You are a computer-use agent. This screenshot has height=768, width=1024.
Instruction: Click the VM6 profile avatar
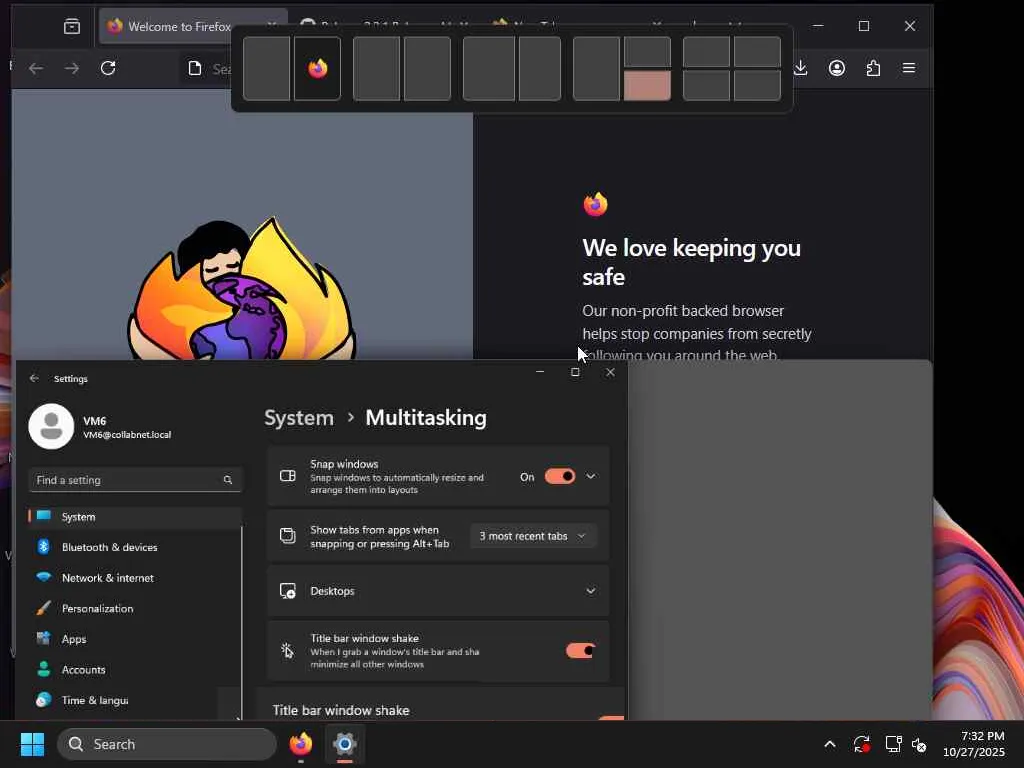pyautogui.click(x=52, y=426)
